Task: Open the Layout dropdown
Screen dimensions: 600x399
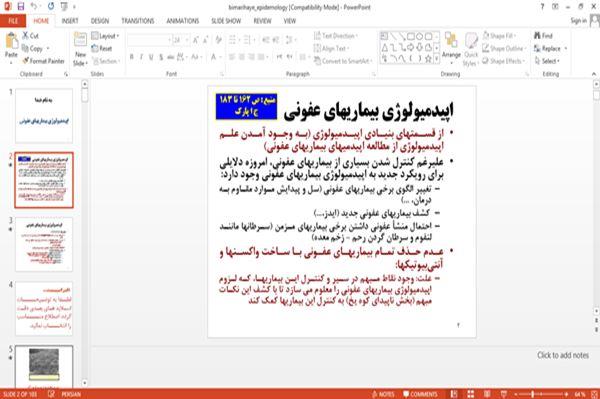Action: pyautogui.click(x=105, y=36)
